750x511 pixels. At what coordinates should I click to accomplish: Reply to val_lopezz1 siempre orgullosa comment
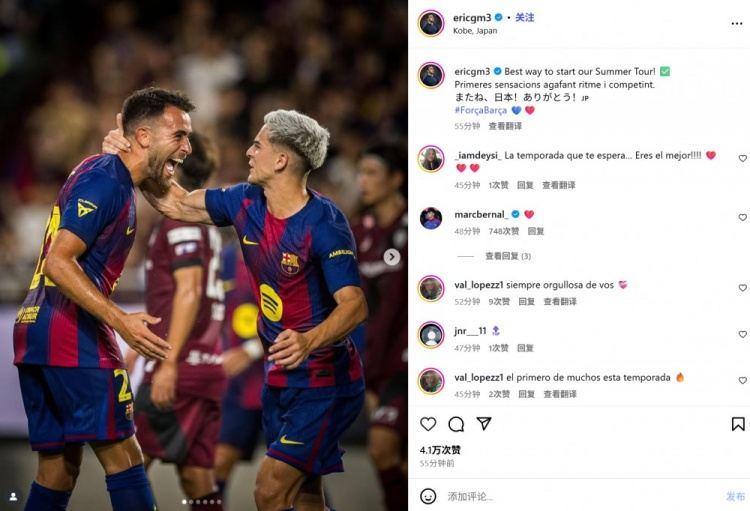(x=526, y=301)
